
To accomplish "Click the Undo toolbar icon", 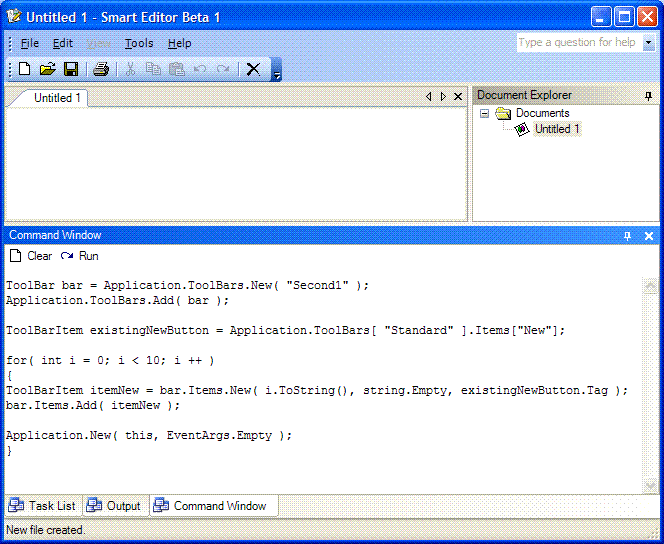I will point(199,69).
